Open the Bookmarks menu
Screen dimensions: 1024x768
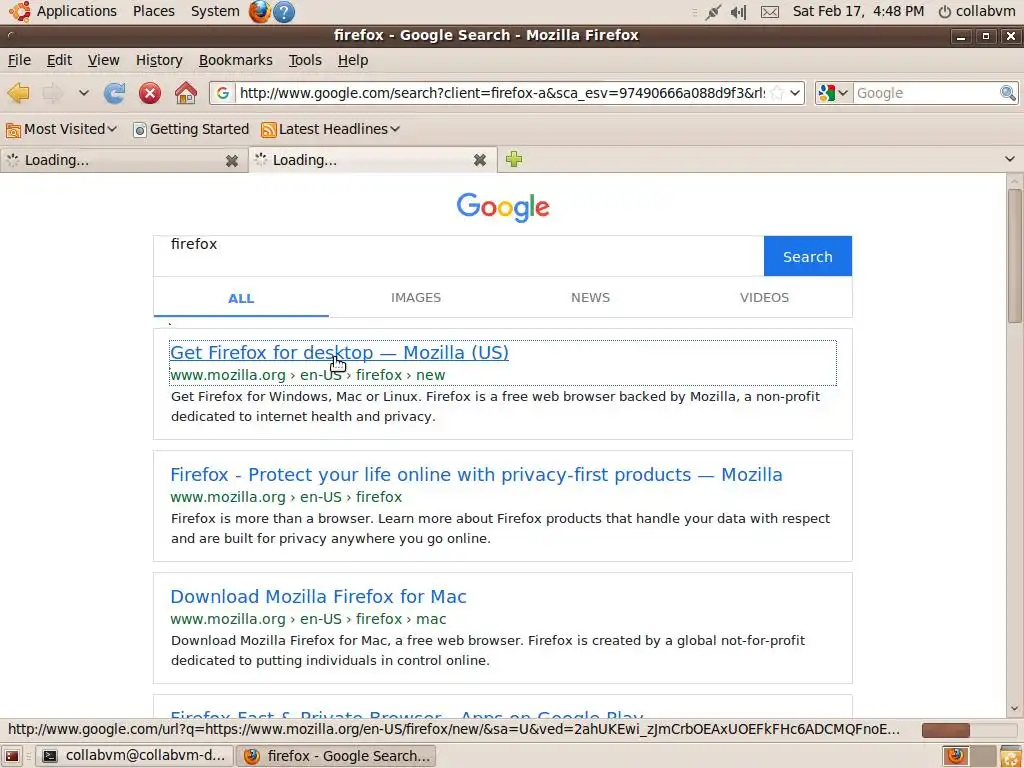click(236, 60)
